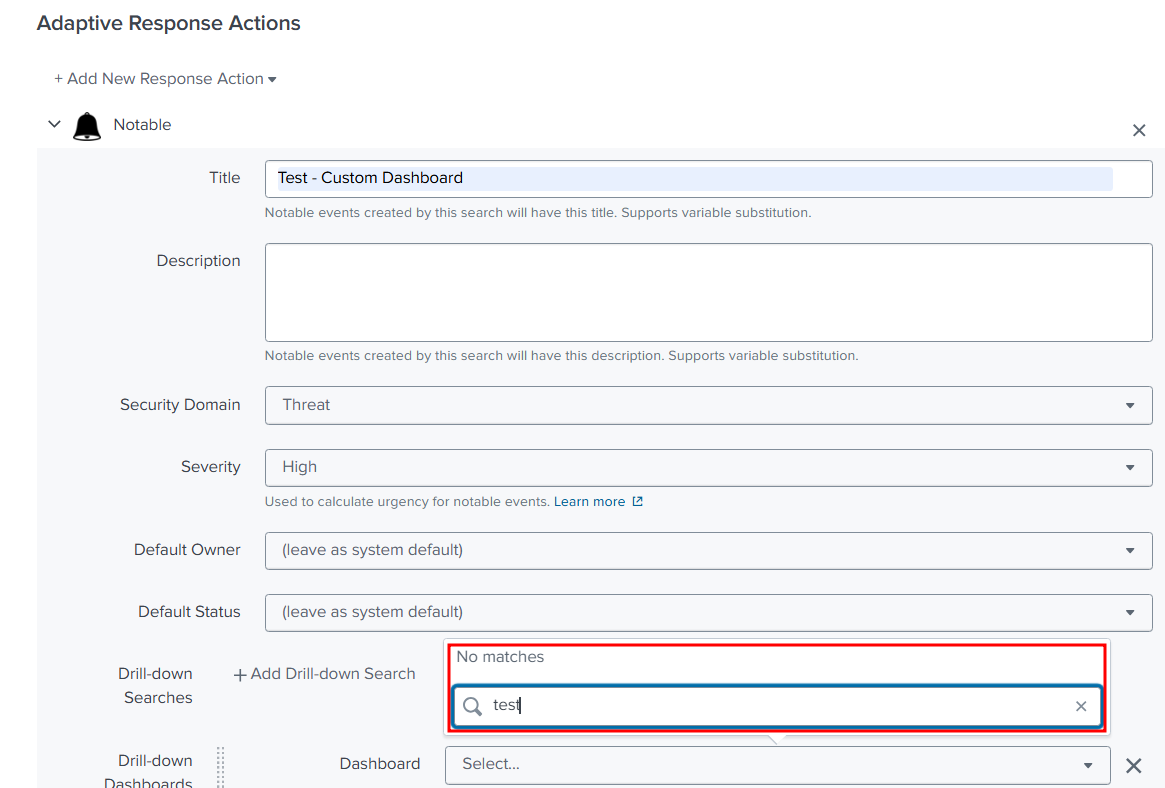The image size is (1165, 788).
Task: Click the external link icon beside Learn more
Action: [637, 501]
